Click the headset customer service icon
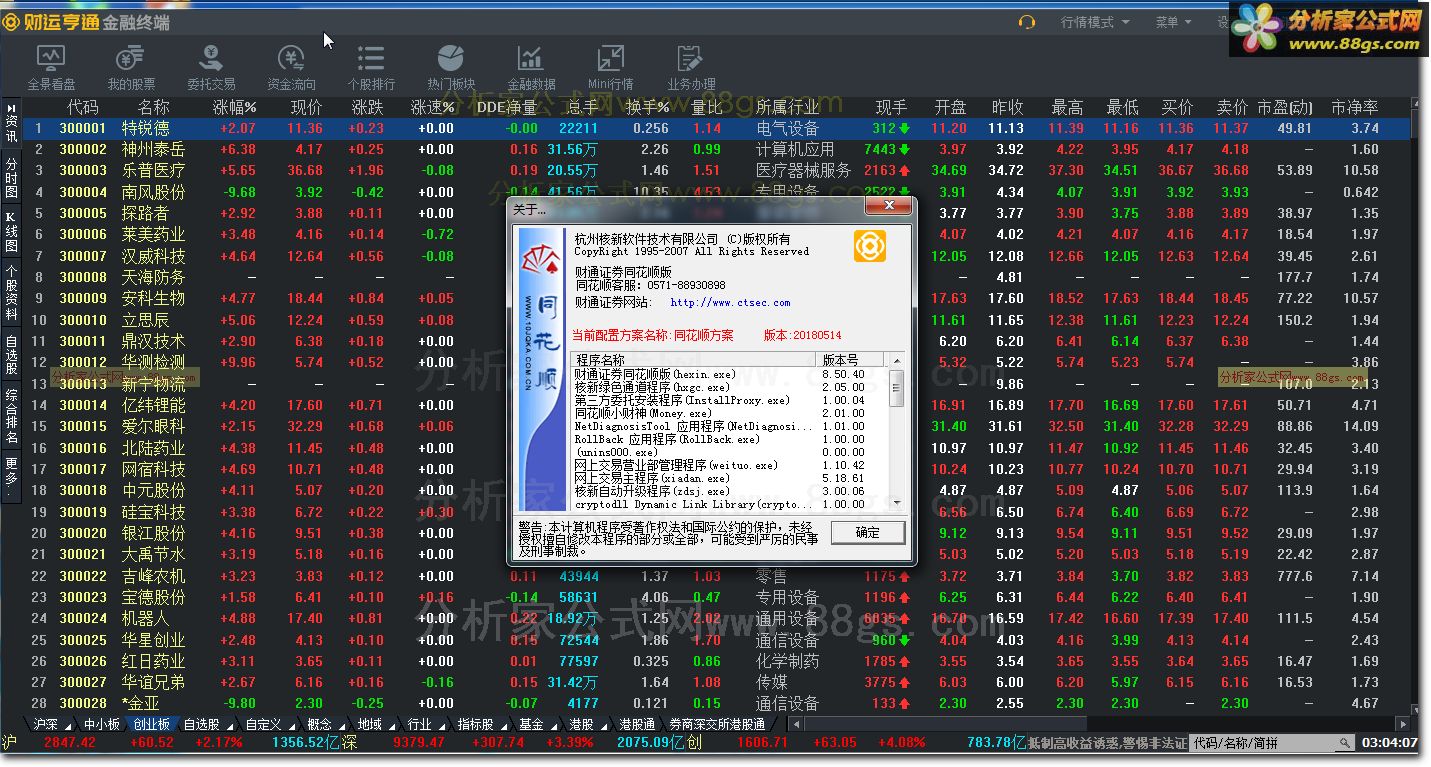Viewport: 1431px width, 767px height. 1026,22
